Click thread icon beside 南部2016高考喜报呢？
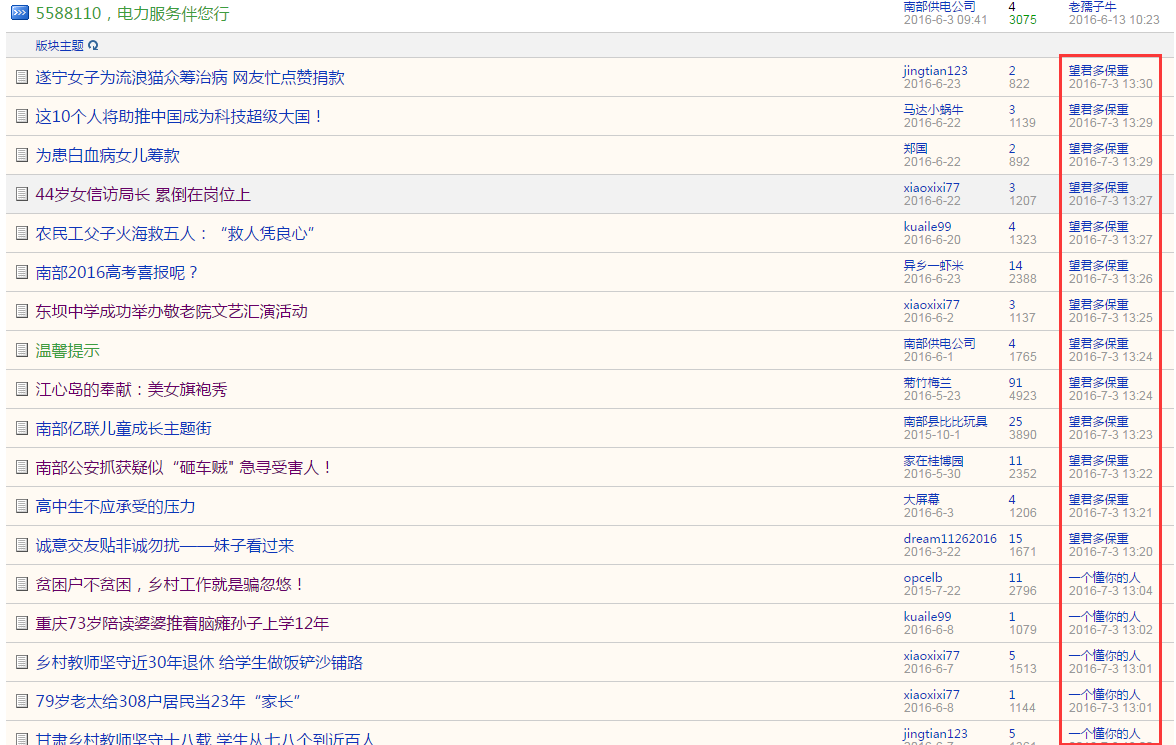Viewport: 1176px width, 745px height. click(x=22, y=272)
